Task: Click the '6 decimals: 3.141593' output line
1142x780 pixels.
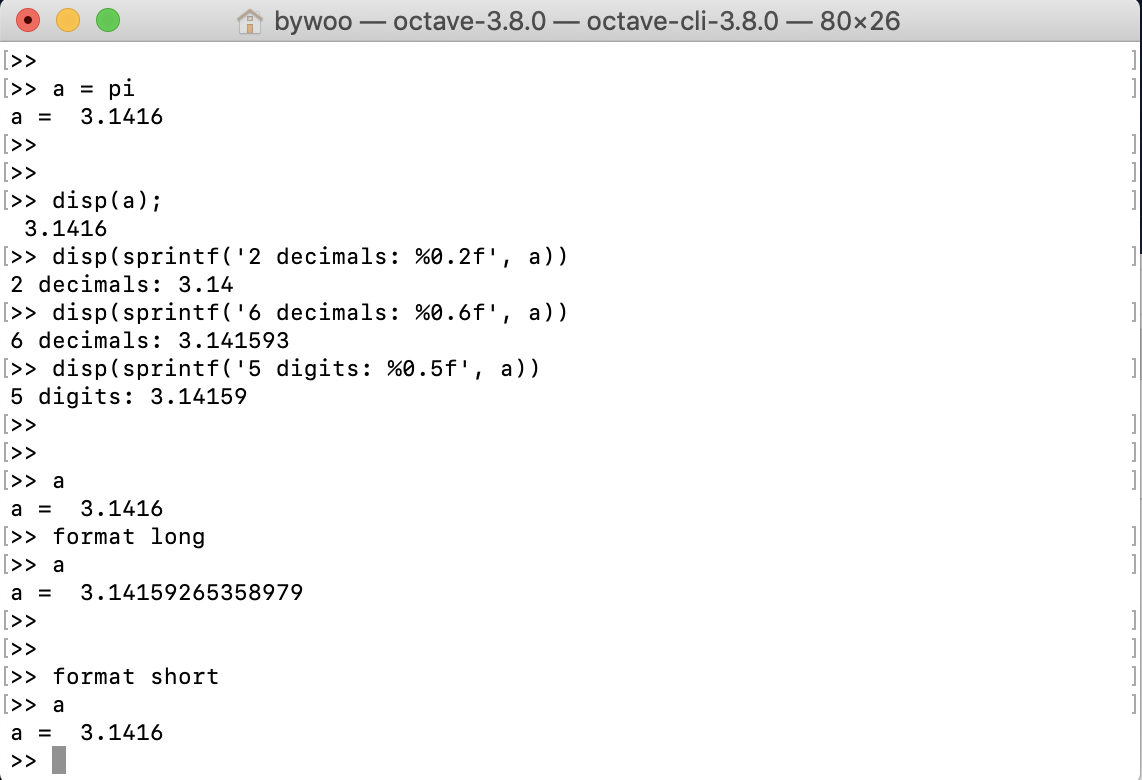Action: point(150,341)
